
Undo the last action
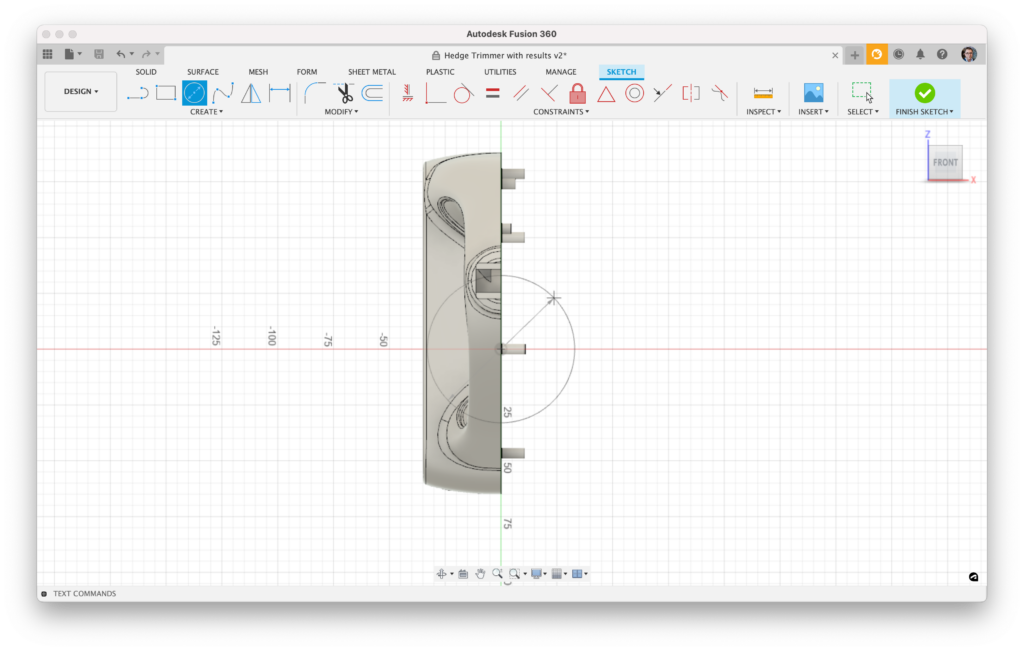point(121,54)
